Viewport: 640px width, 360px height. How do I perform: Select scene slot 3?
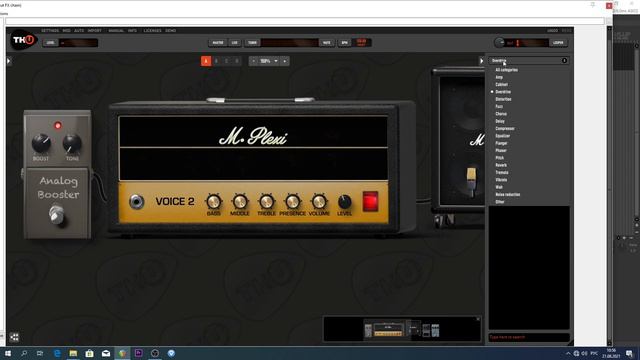227,61
